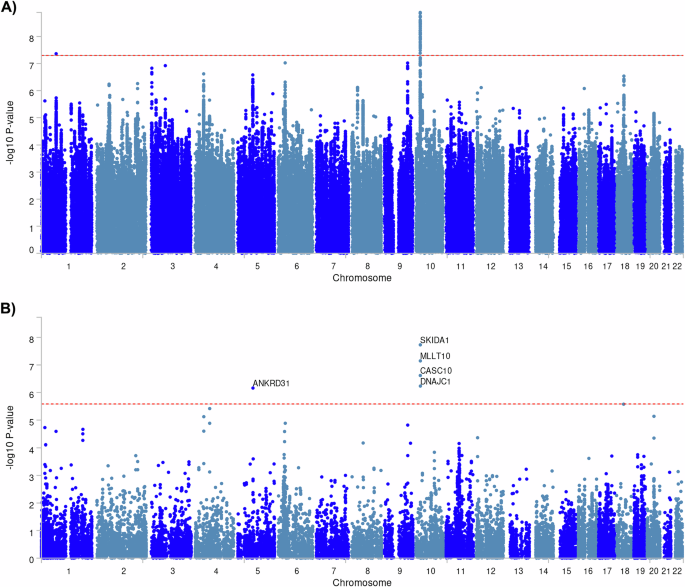Click the y-axis value 8 in panel A

pyautogui.click(x=31, y=38)
